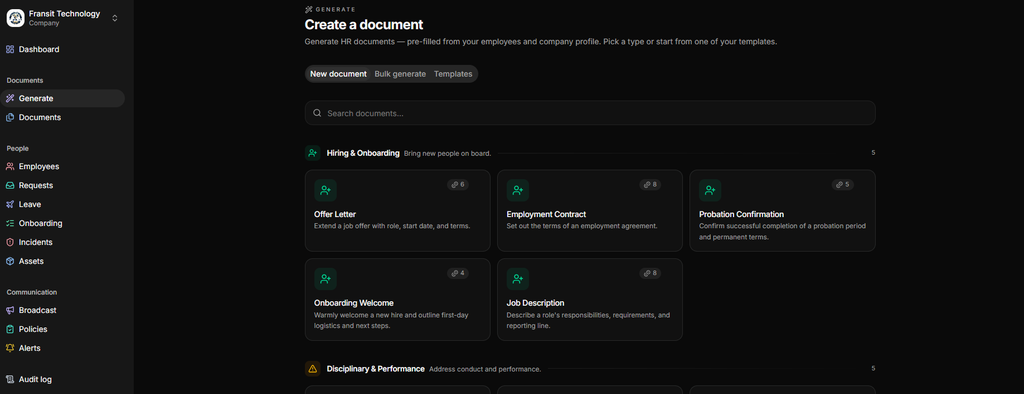
Task: Go to the Employees page
Action: click(39, 167)
